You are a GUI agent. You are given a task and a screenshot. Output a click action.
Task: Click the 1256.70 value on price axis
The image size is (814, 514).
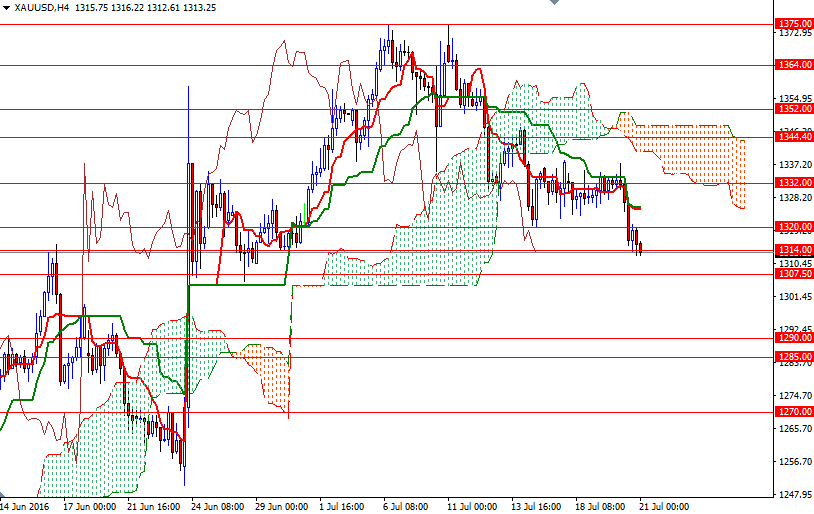(x=794, y=461)
